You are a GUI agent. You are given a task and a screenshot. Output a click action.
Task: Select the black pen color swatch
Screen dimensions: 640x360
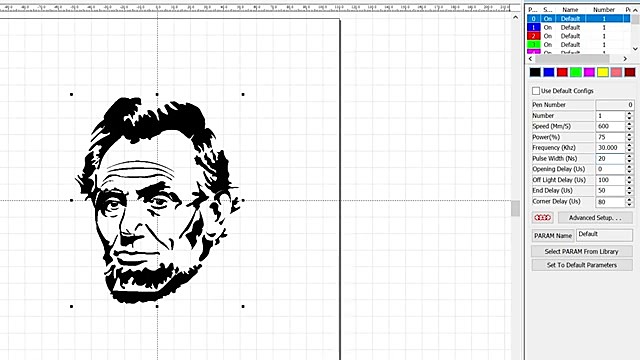point(535,72)
